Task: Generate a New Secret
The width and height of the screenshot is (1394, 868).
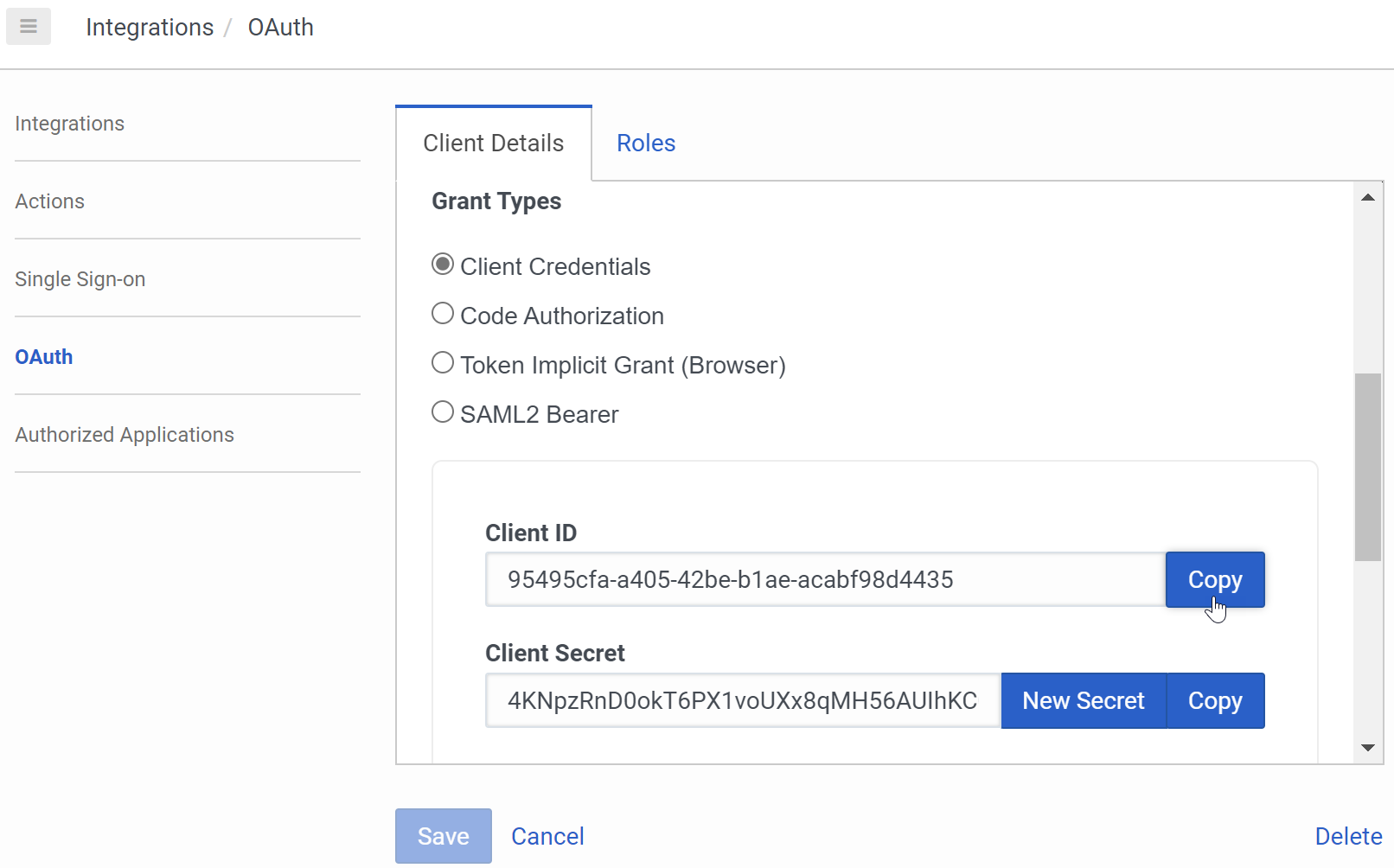Action: [x=1083, y=700]
